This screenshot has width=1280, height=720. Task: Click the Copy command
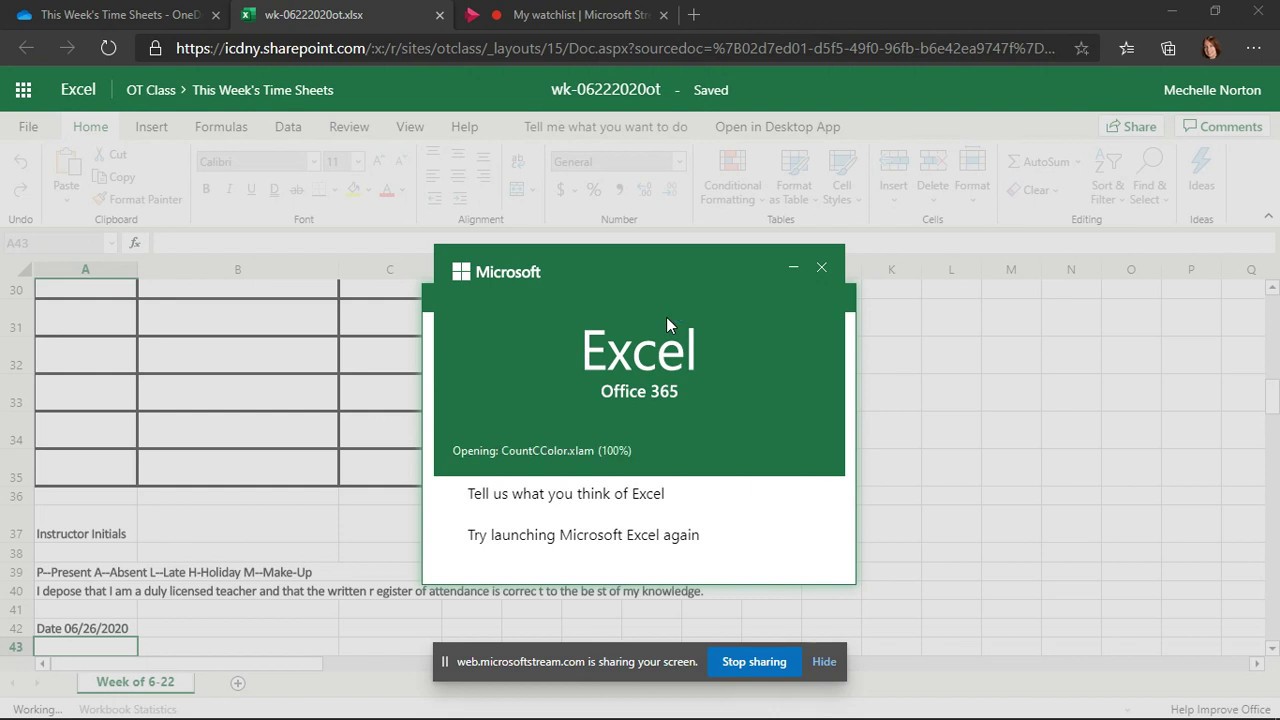coord(113,177)
